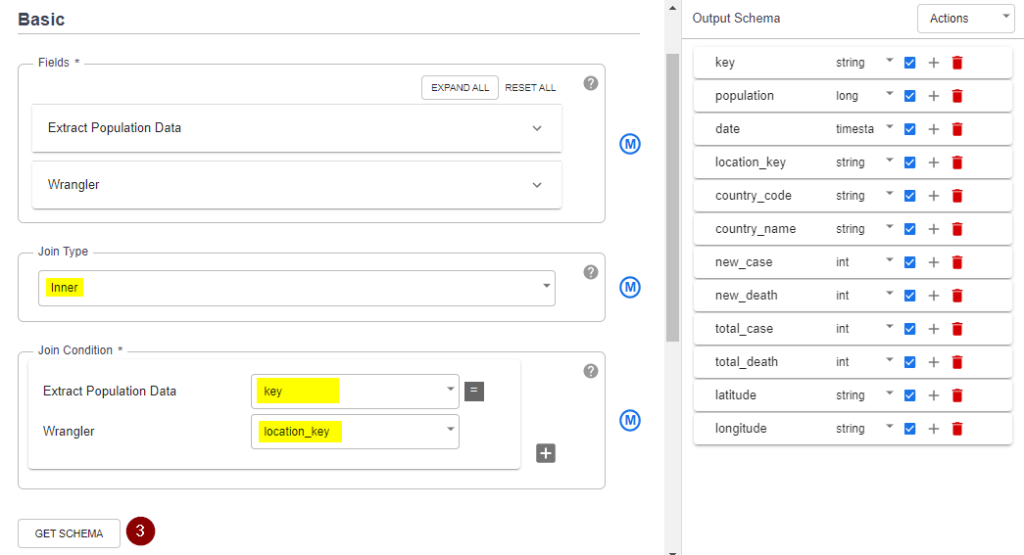
Task: Open the Actions menu in Output Schema
Action: point(965,18)
